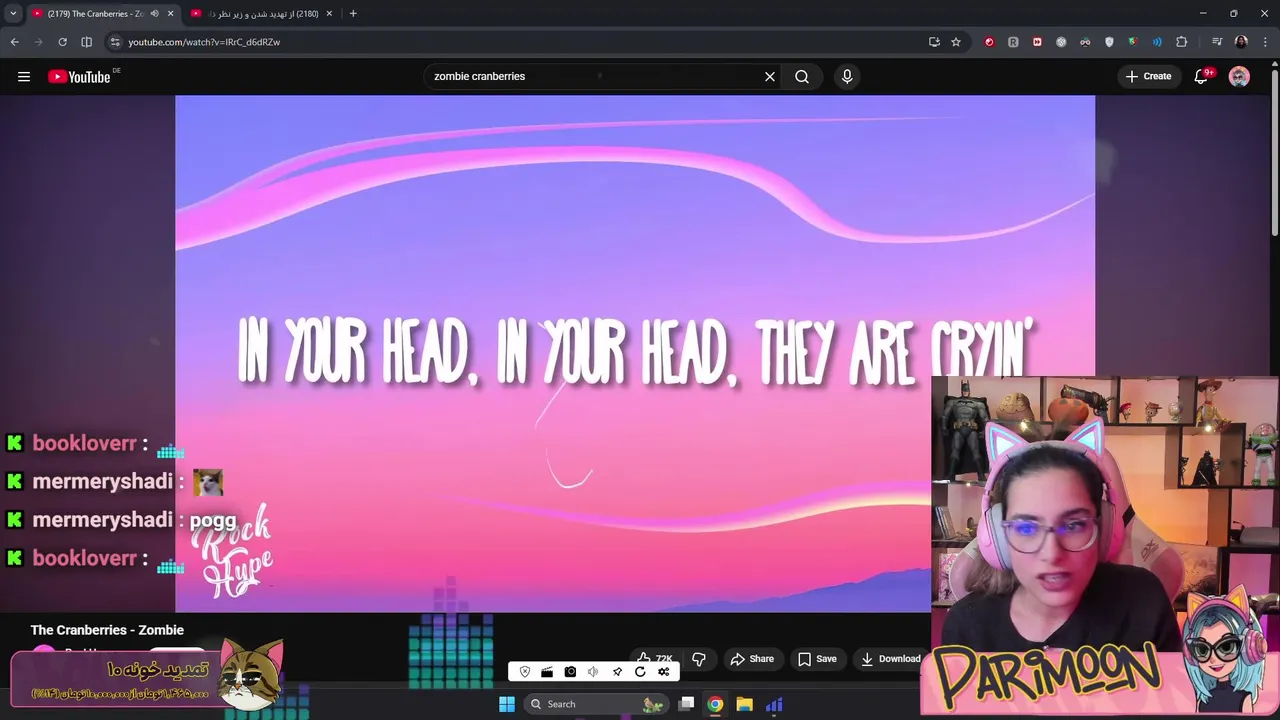The width and height of the screenshot is (1280, 720).
Task: Toggle the floating toolbar speaker icon
Action: [x=593, y=672]
